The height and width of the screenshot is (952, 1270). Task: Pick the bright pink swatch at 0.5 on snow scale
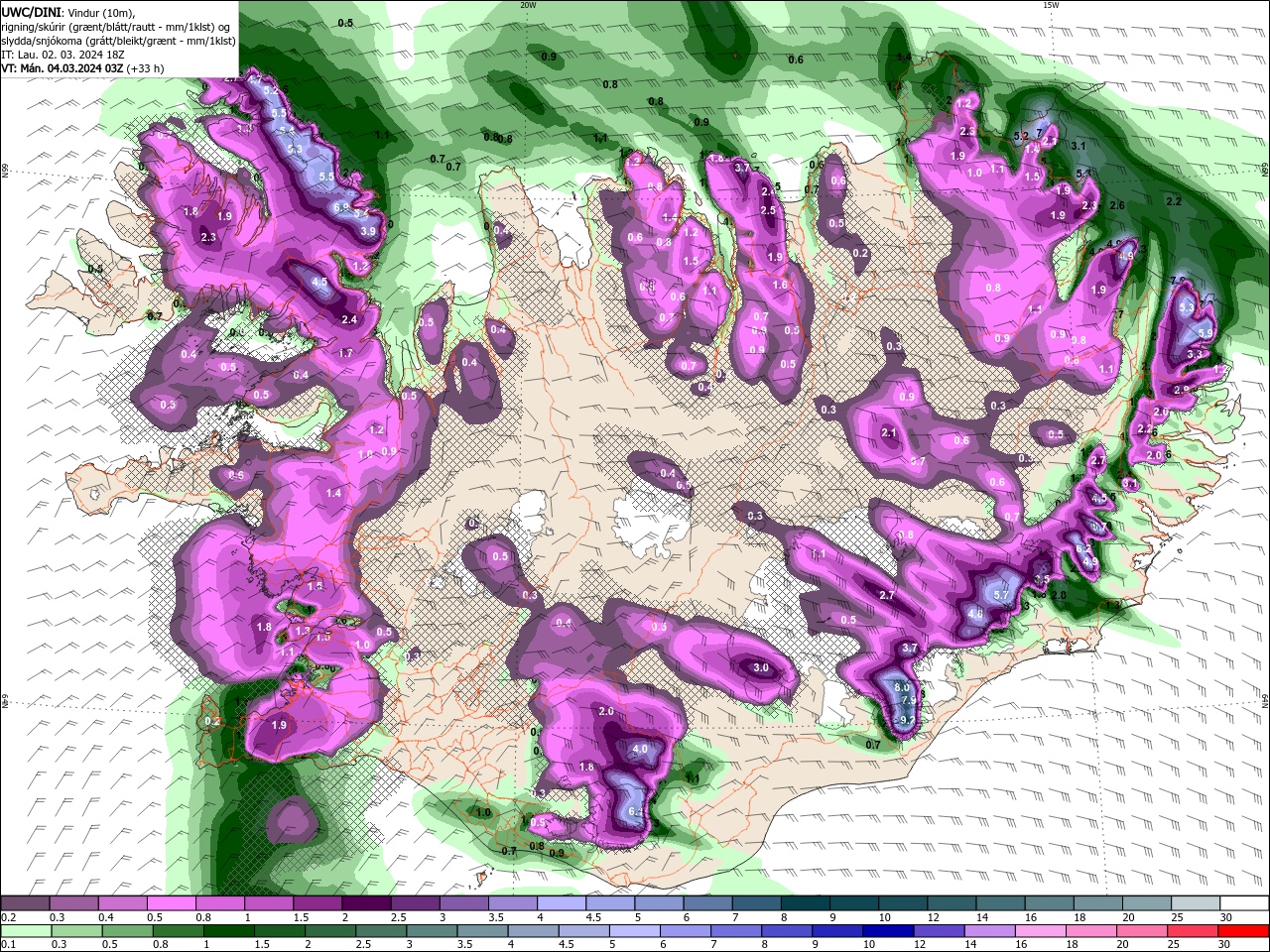click(172, 903)
